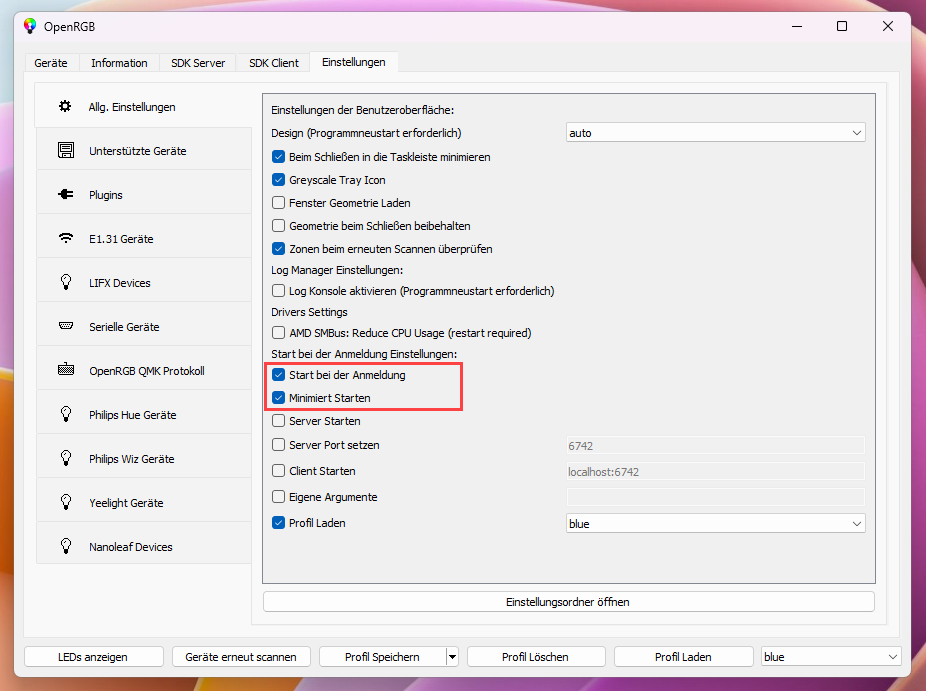The image size is (926, 691).
Task: Click the OpenRGB logo in title bar
Action: coord(30,26)
